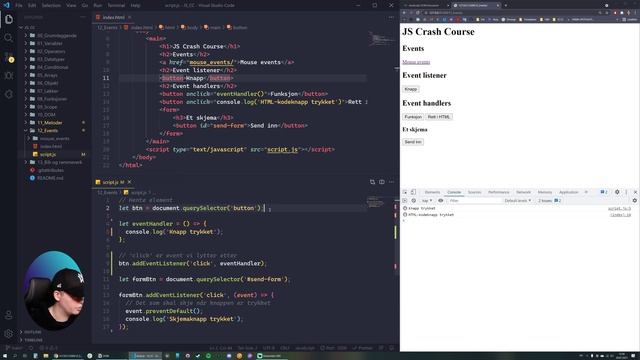Image resolution: width=640 pixels, height=360 pixels.
Task: Open more actions for the script.js editor group
Action: click(x=391, y=182)
